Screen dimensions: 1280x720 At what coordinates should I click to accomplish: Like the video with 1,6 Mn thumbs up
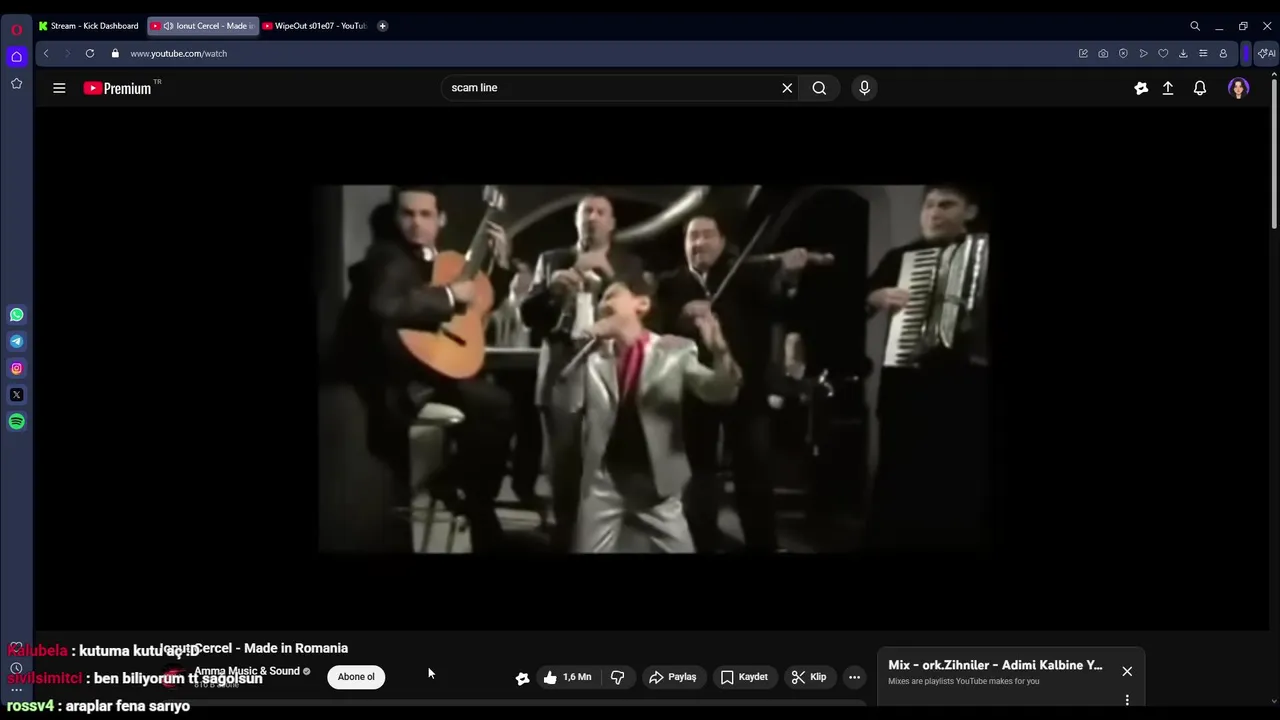(x=568, y=677)
